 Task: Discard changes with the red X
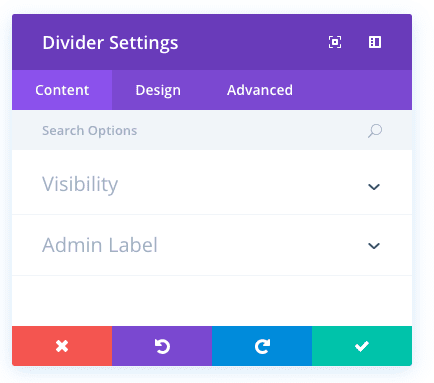62,346
